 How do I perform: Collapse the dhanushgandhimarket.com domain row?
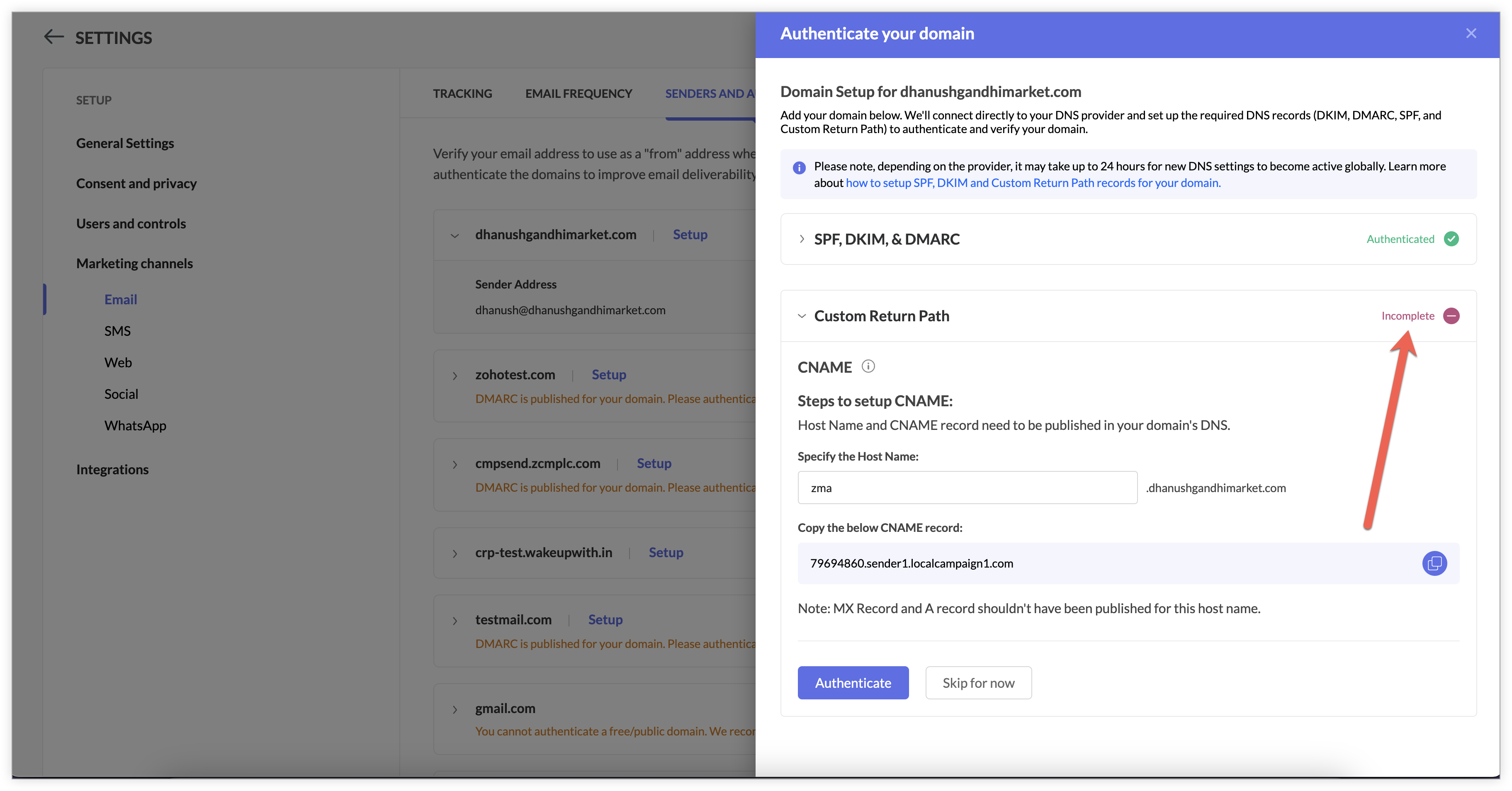[x=454, y=236]
